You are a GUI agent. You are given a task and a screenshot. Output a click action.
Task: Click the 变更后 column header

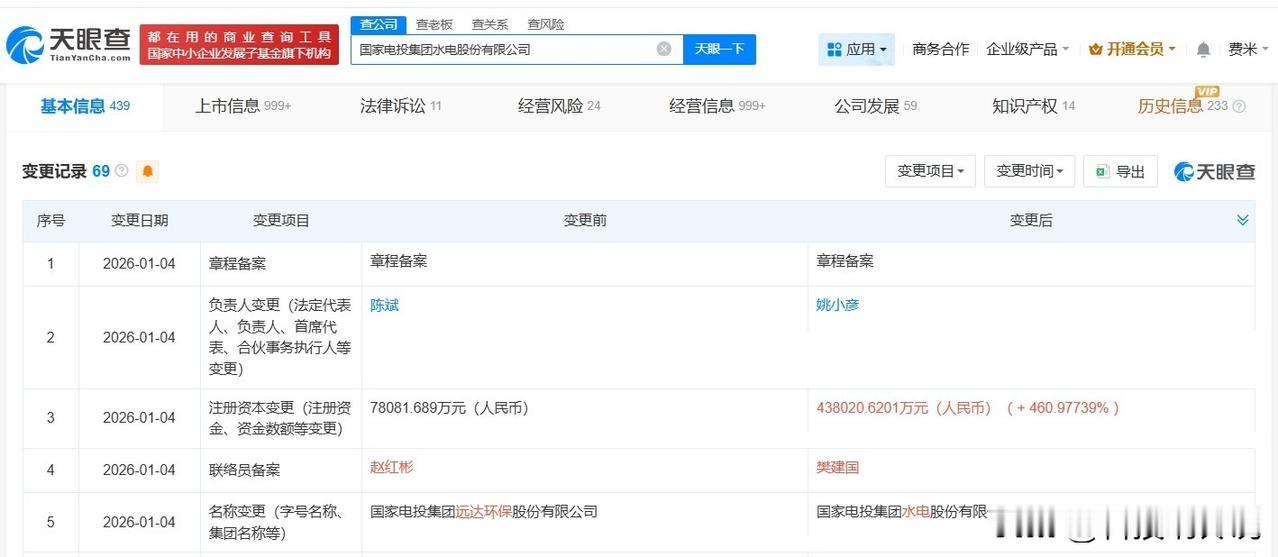pyautogui.click(x=1031, y=221)
